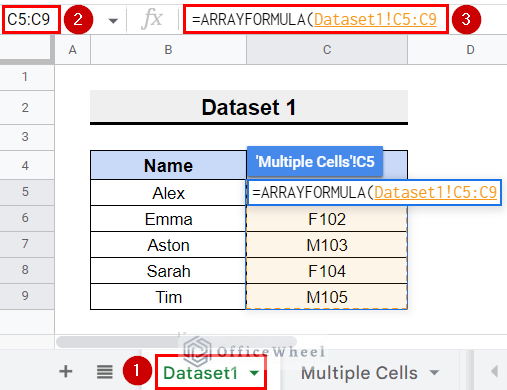Click the cell containing M103
507x390 pixels.
(327, 245)
